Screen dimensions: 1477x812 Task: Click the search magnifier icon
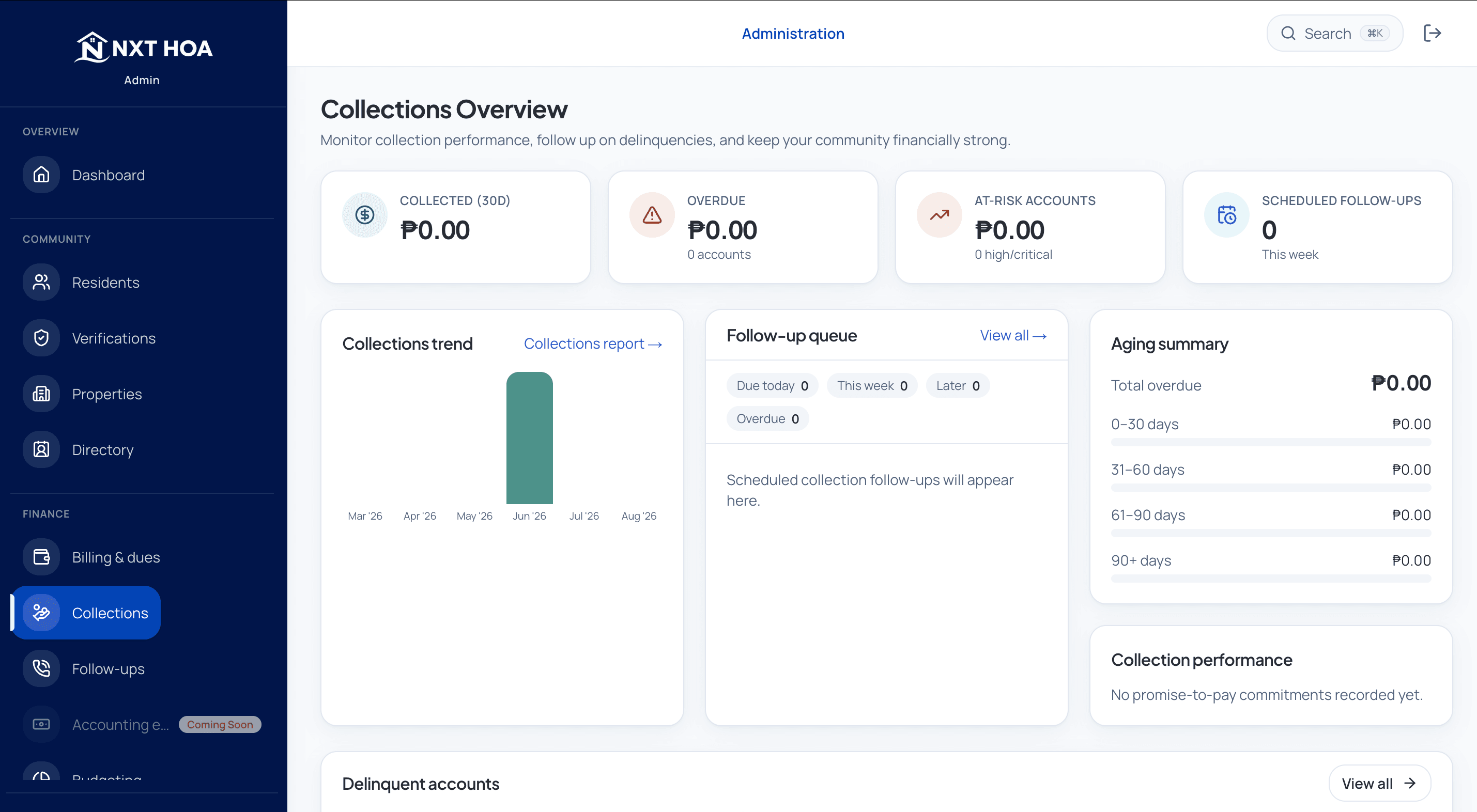(x=1288, y=33)
